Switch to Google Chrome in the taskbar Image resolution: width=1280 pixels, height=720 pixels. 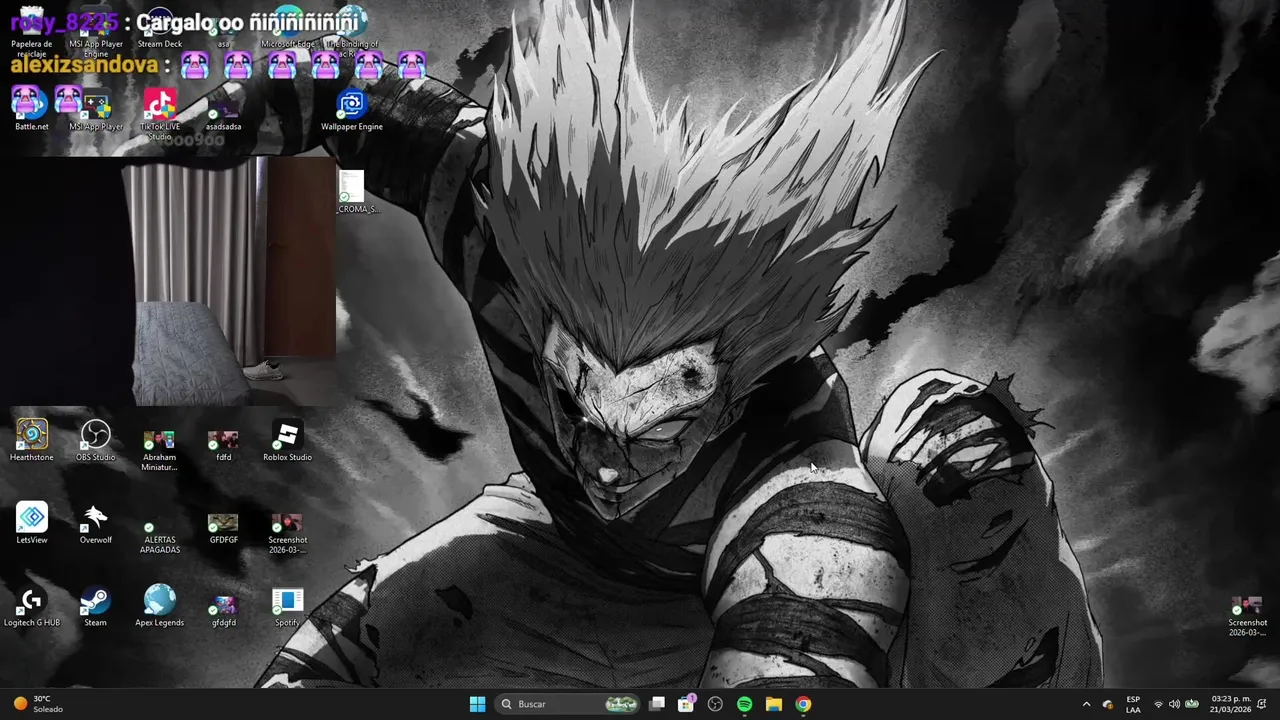tap(803, 704)
